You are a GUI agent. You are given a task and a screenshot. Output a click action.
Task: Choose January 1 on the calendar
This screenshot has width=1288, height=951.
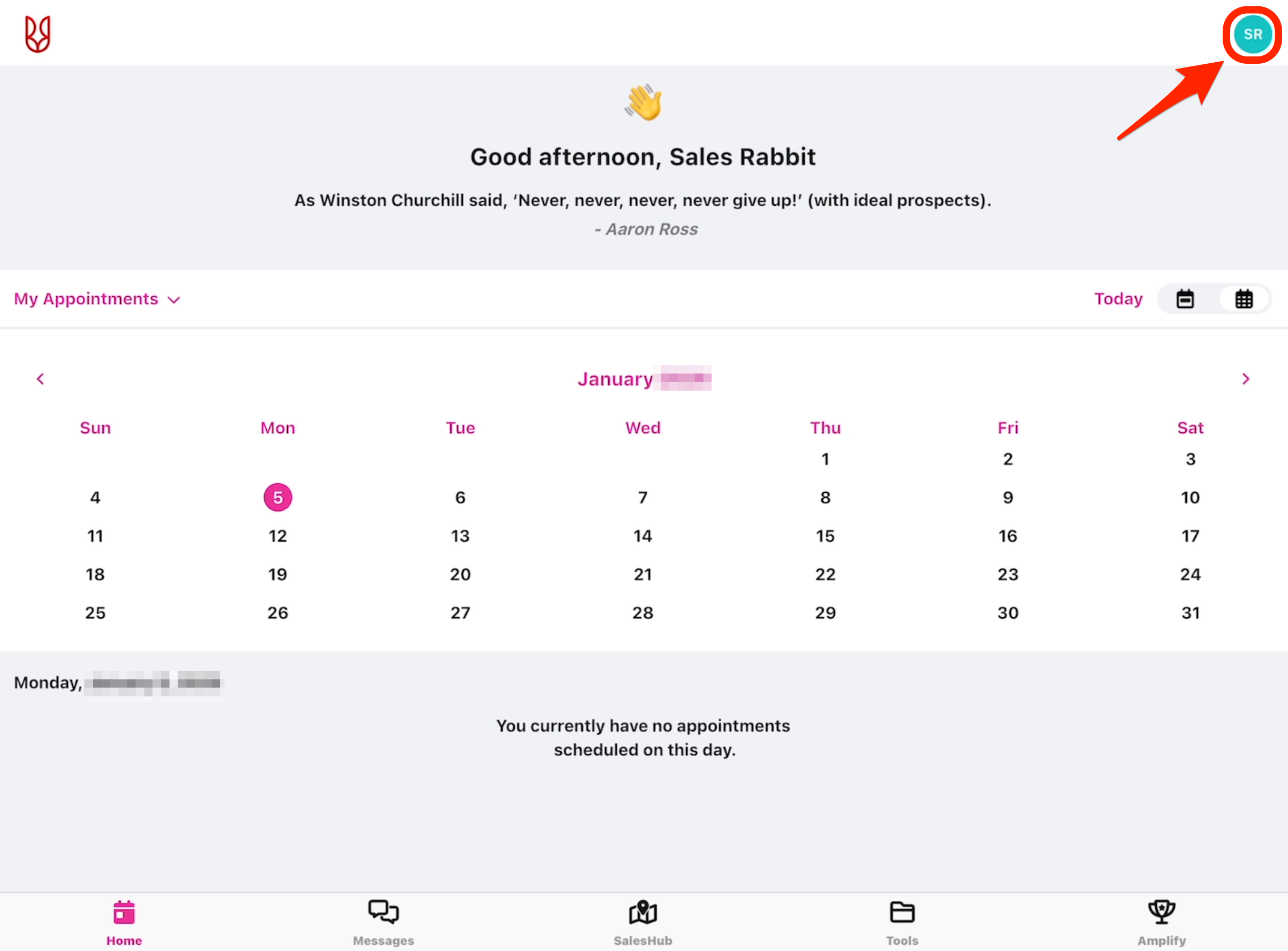[825, 459]
